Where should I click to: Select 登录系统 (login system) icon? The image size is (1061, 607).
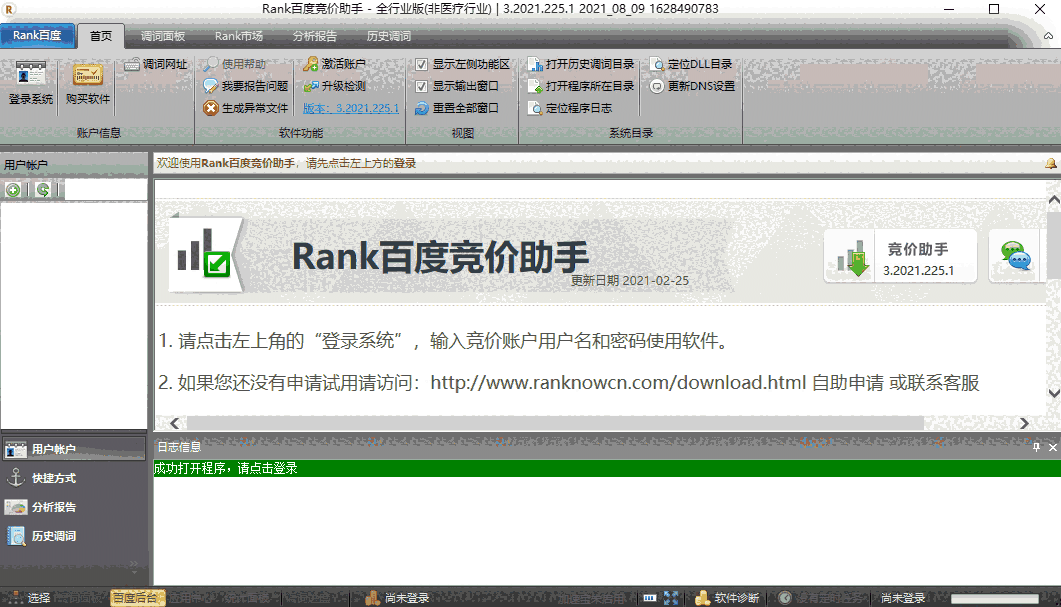click(28, 84)
